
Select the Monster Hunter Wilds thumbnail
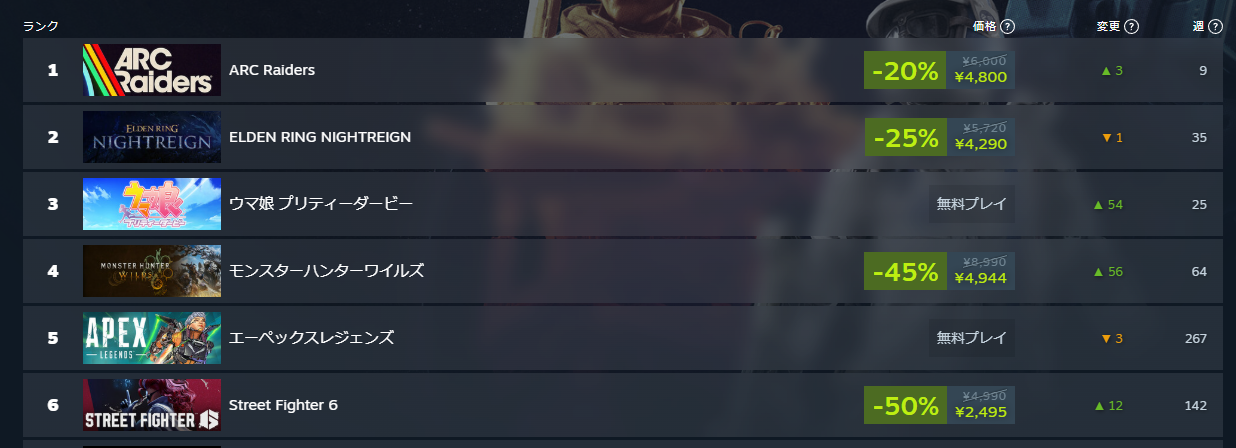[152, 271]
